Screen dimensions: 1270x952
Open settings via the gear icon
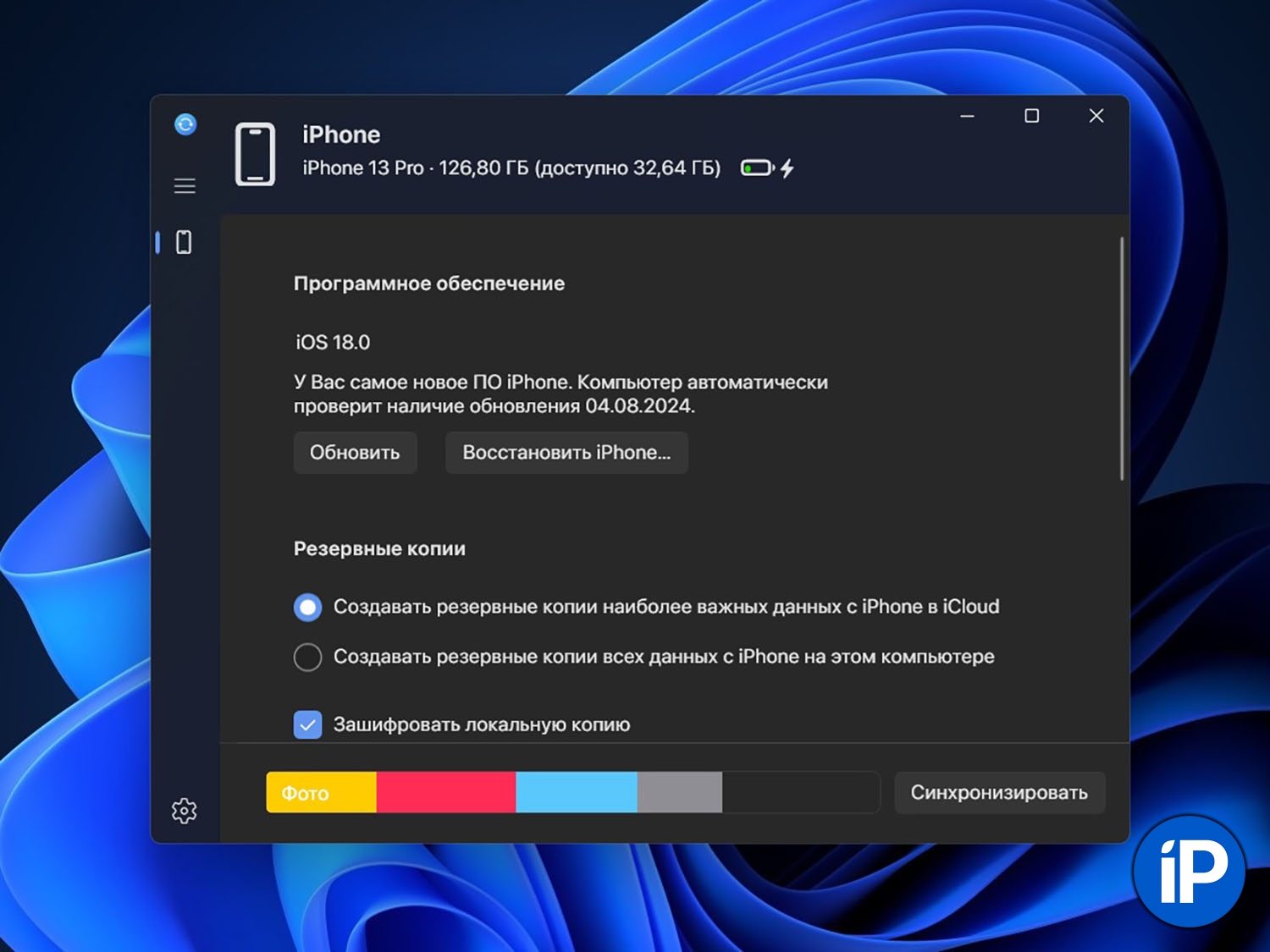(x=184, y=811)
